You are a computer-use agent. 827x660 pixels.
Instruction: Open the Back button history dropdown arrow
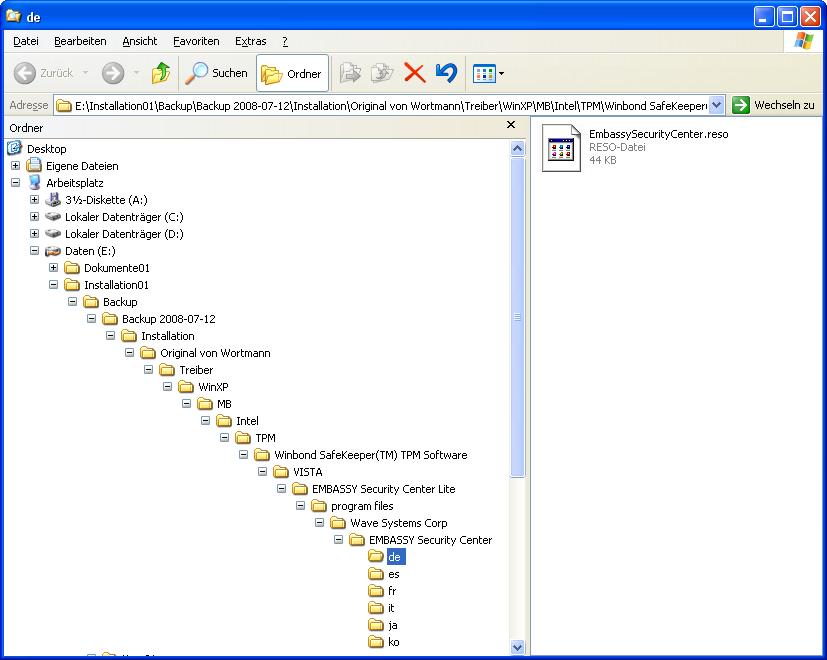(85, 73)
